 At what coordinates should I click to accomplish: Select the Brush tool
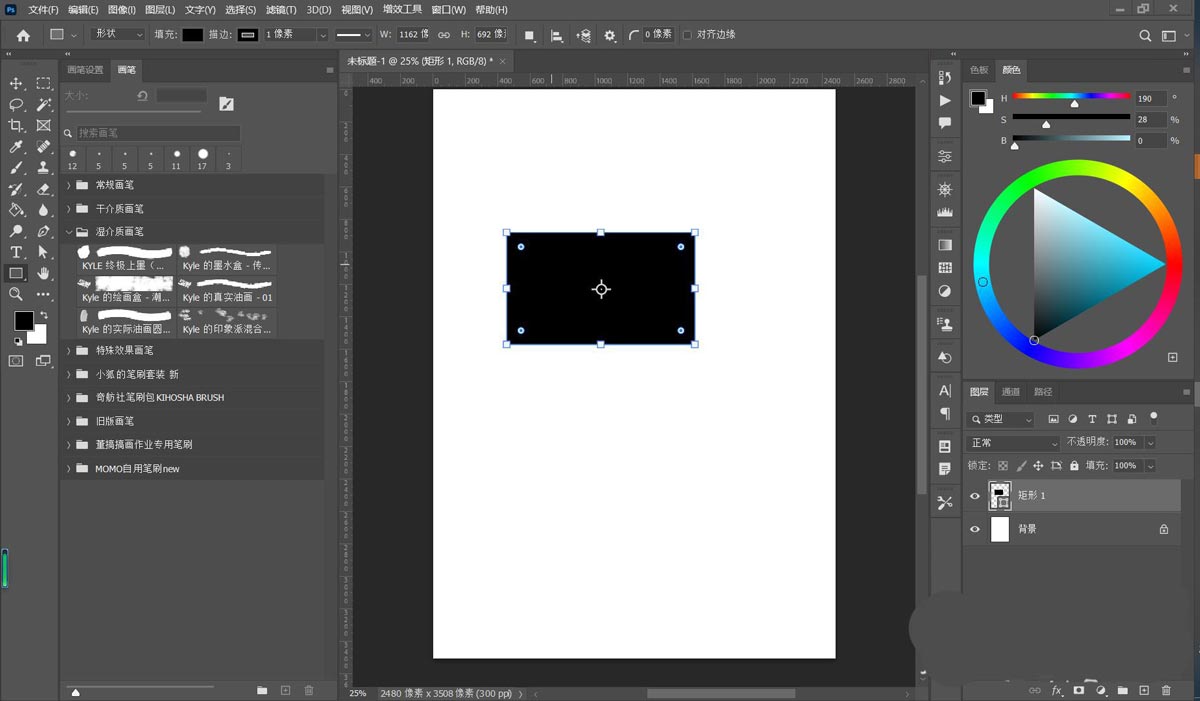[x=16, y=168]
